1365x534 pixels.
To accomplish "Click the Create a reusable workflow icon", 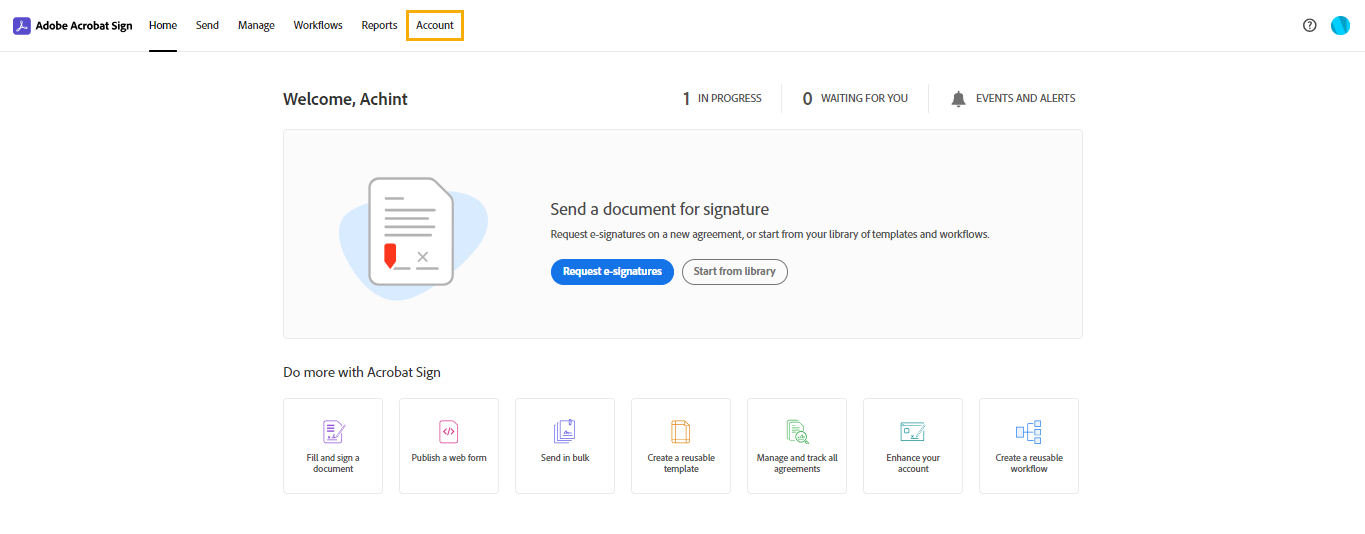I will point(1029,432).
